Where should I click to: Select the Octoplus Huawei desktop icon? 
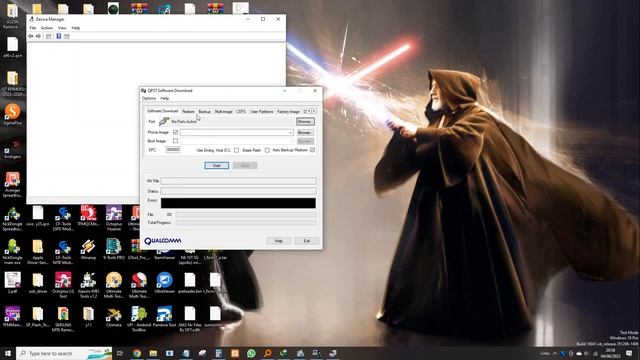pyautogui.click(x=113, y=218)
